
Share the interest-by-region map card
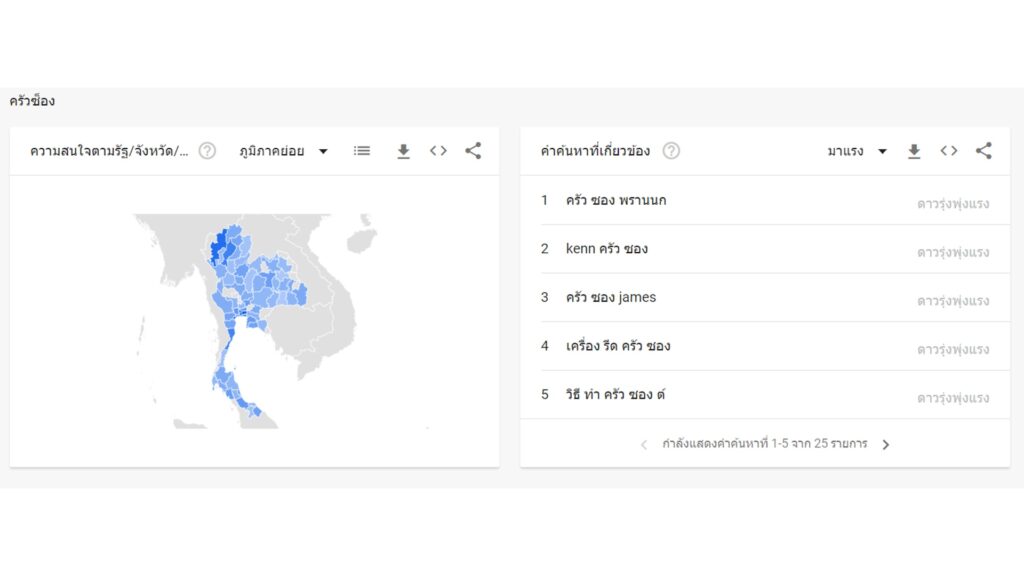click(473, 151)
